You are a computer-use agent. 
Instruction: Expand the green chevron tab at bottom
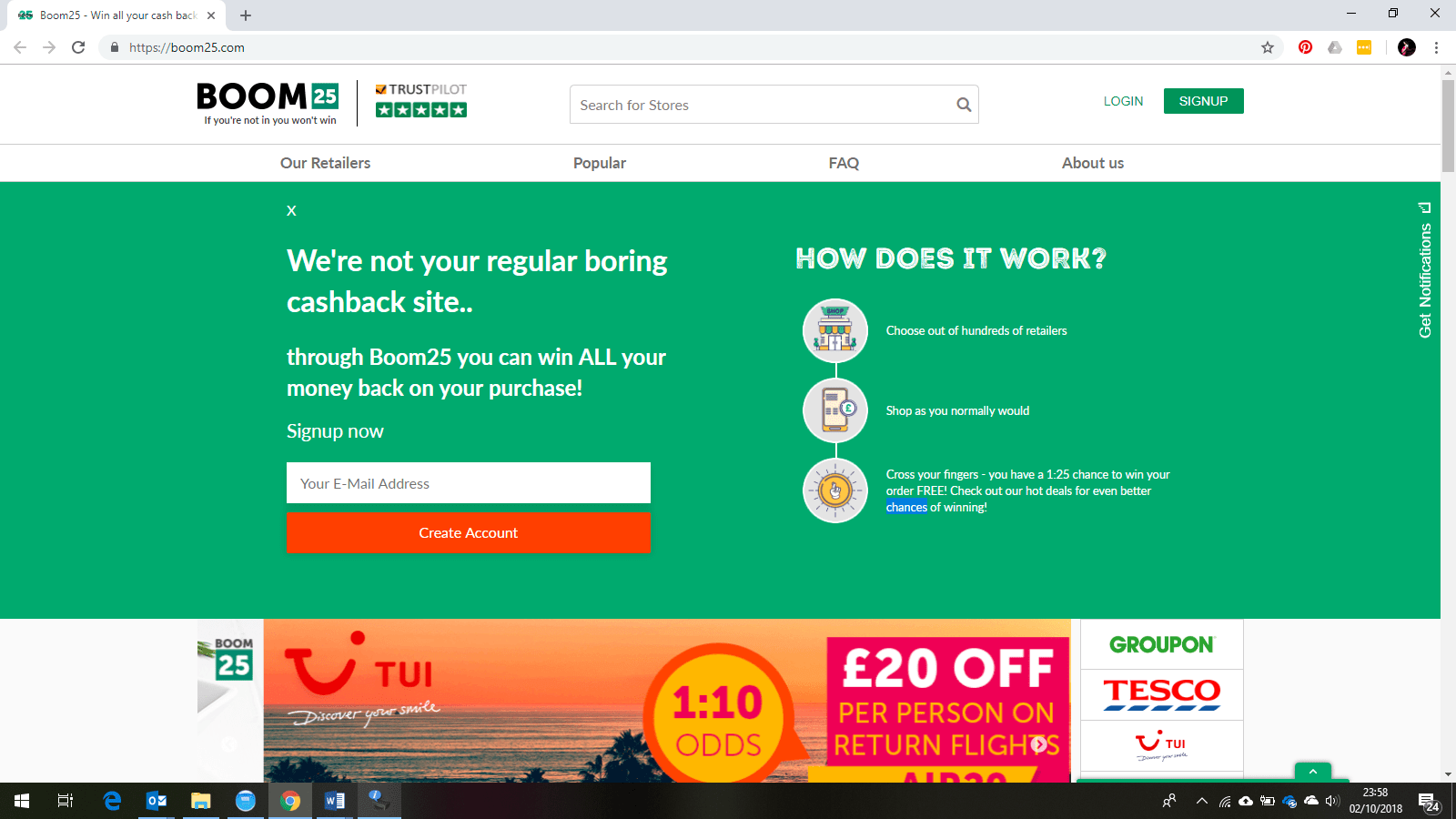tap(1312, 772)
